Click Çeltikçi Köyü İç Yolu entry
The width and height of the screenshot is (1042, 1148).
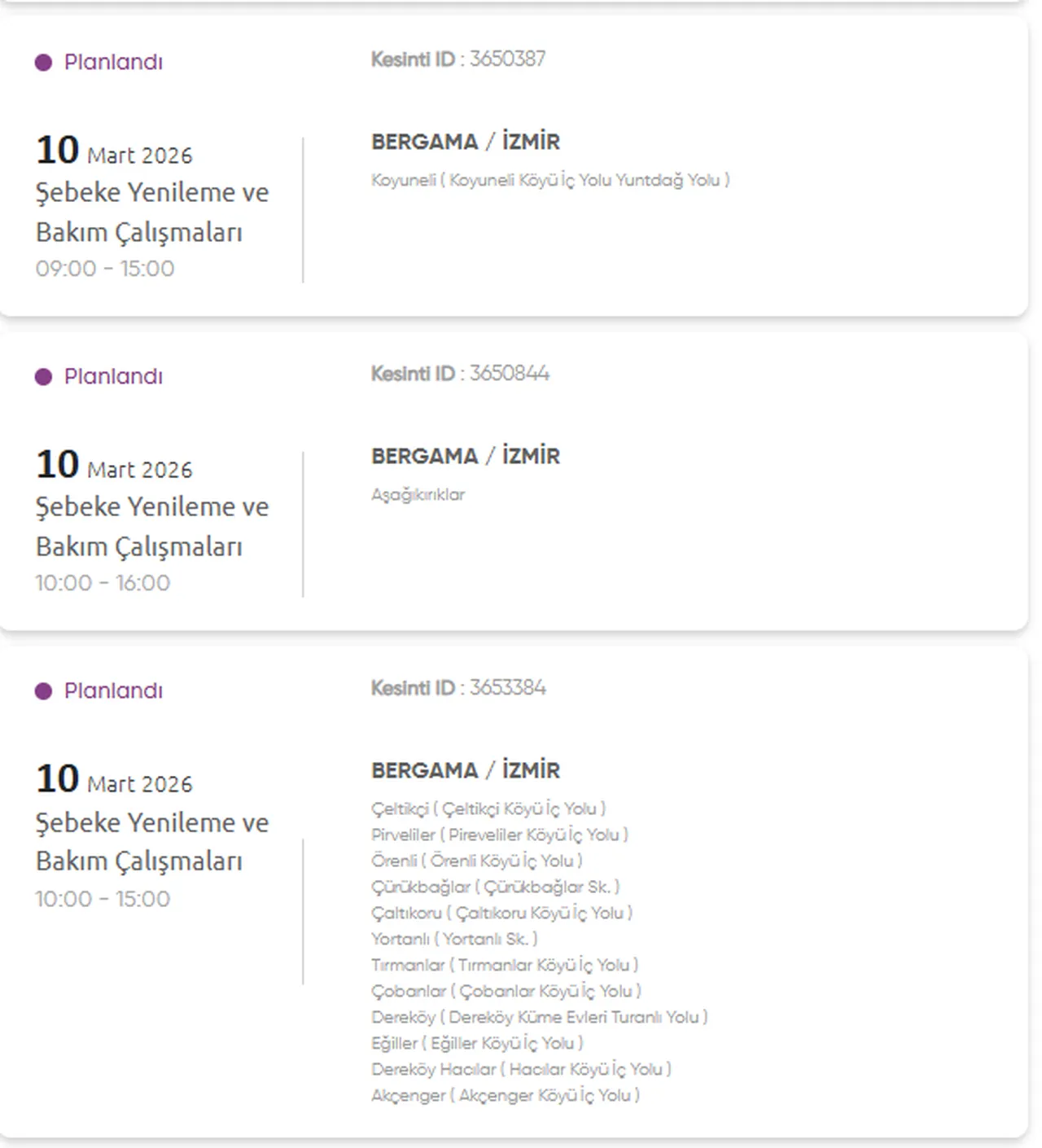488,808
